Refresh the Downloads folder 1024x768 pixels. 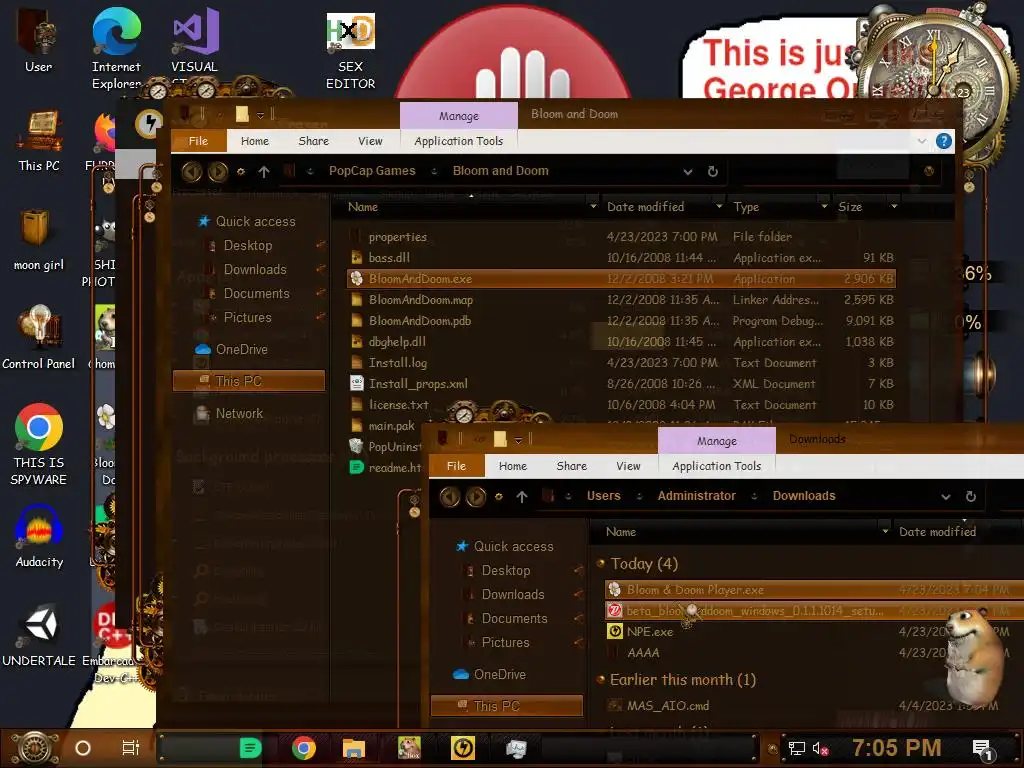coord(970,496)
